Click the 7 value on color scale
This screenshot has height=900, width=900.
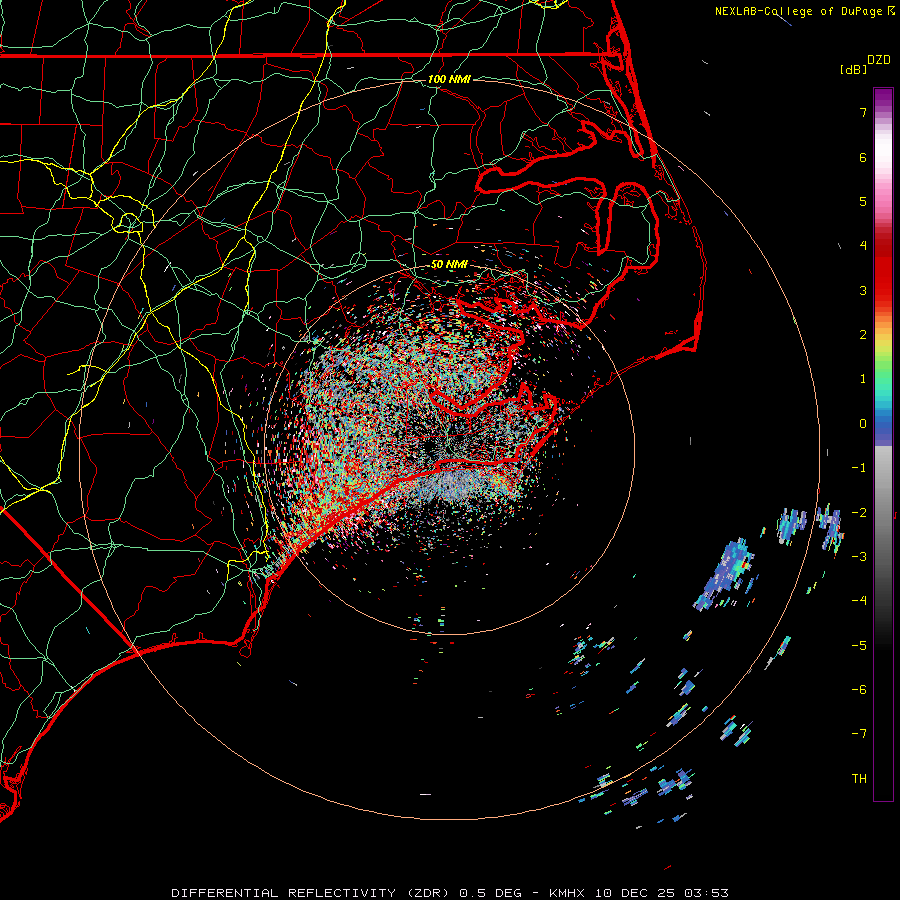pyautogui.click(x=863, y=112)
